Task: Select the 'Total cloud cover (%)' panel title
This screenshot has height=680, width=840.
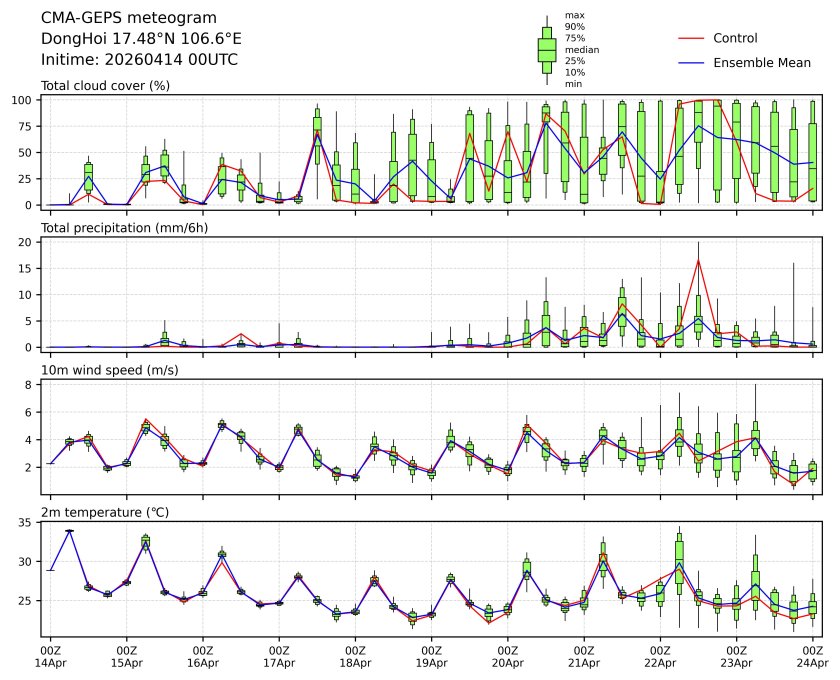Action: coord(105,86)
